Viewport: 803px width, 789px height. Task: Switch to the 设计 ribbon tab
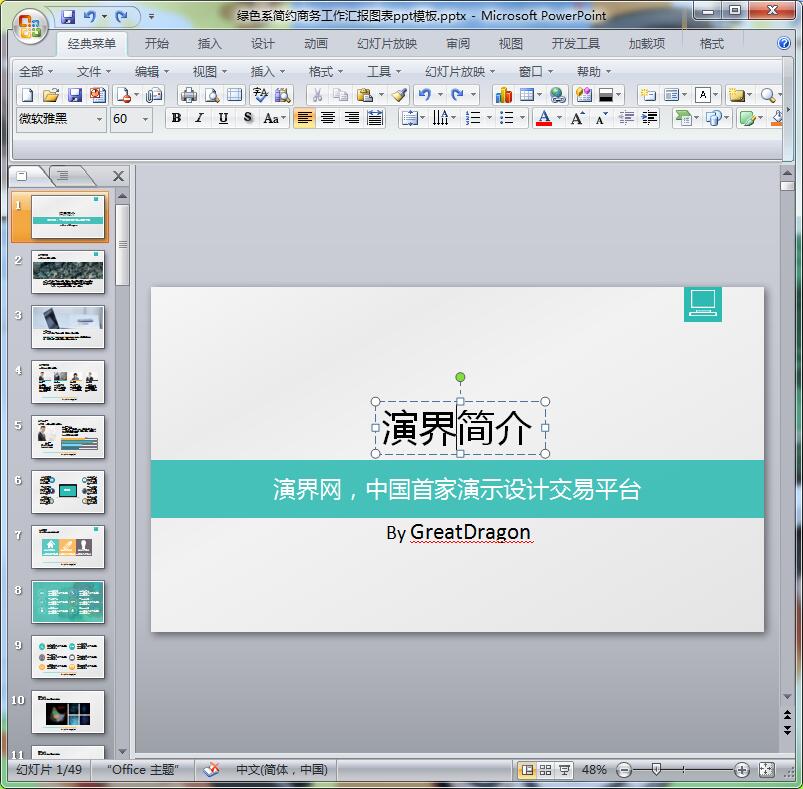(x=263, y=44)
